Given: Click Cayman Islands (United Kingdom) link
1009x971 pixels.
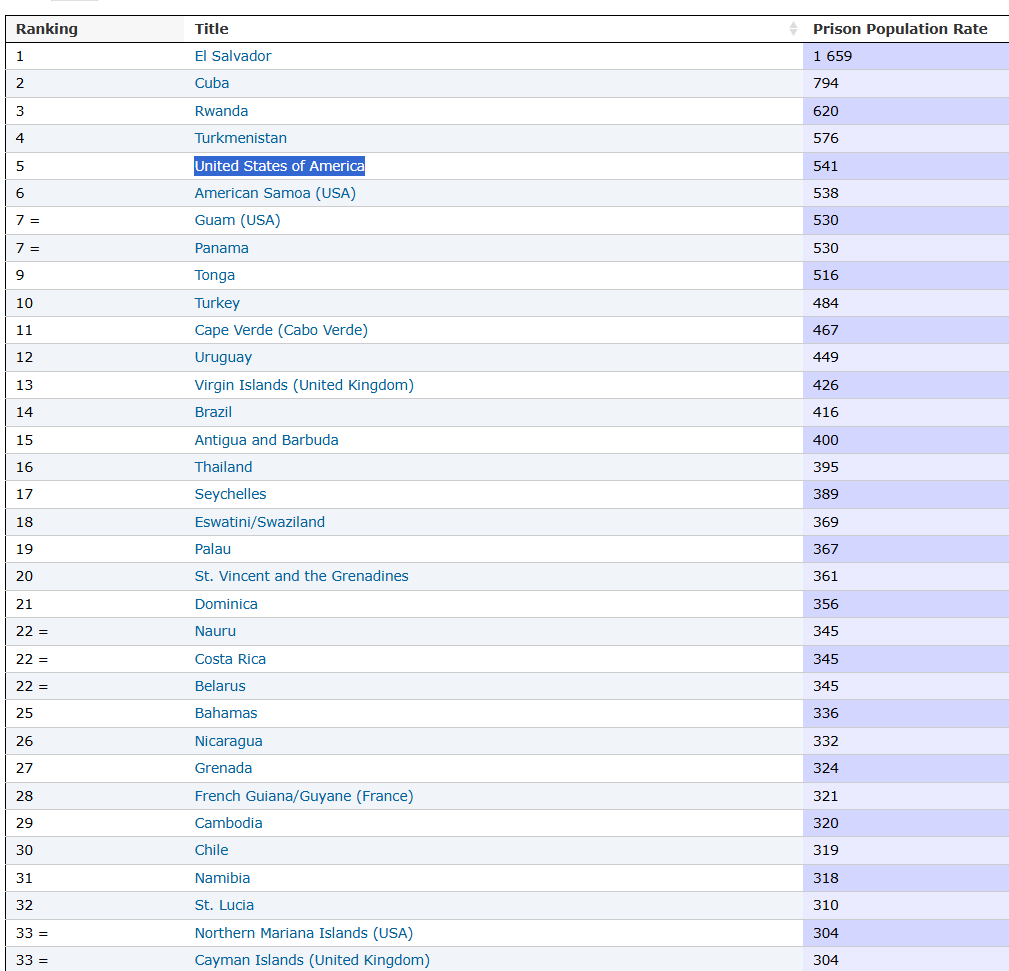Looking at the screenshot, I should pos(312,960).
